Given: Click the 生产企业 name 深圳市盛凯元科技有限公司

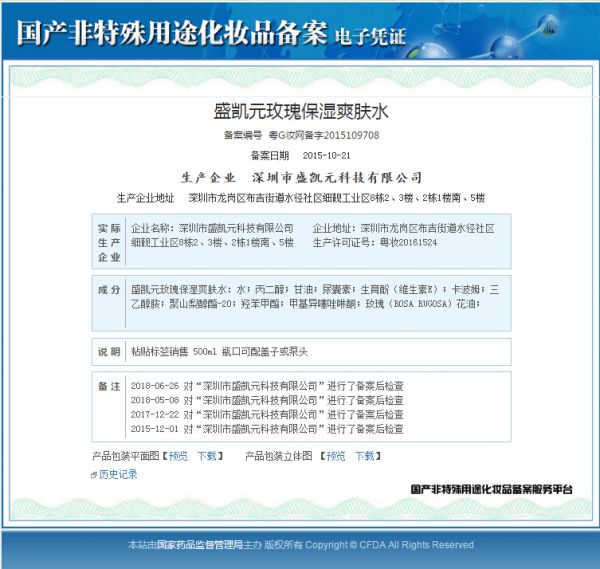Looking at the screenshot, I should click(x=337, y=178).
